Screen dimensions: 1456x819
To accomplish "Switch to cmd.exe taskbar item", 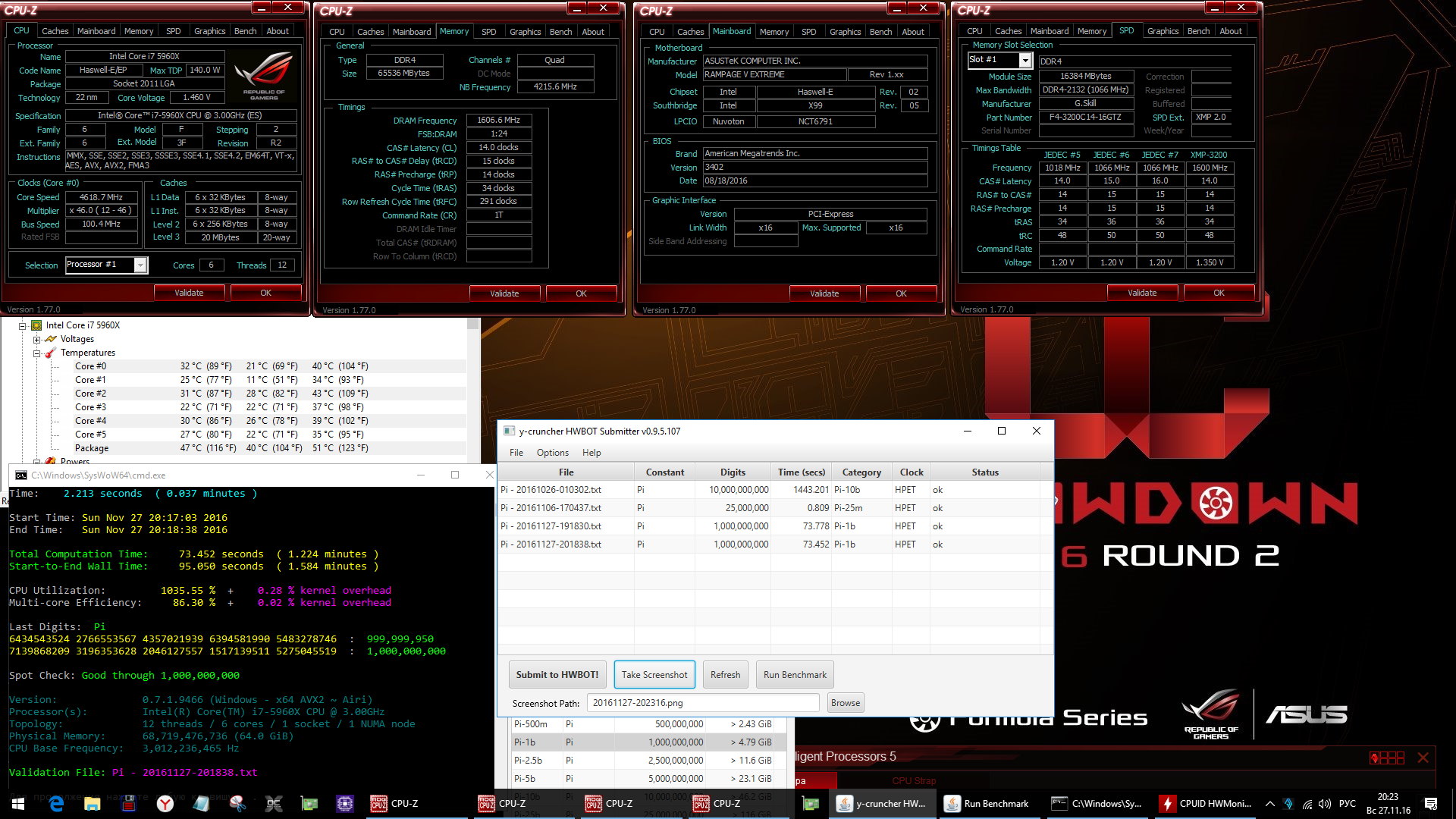I will 1097,804.
